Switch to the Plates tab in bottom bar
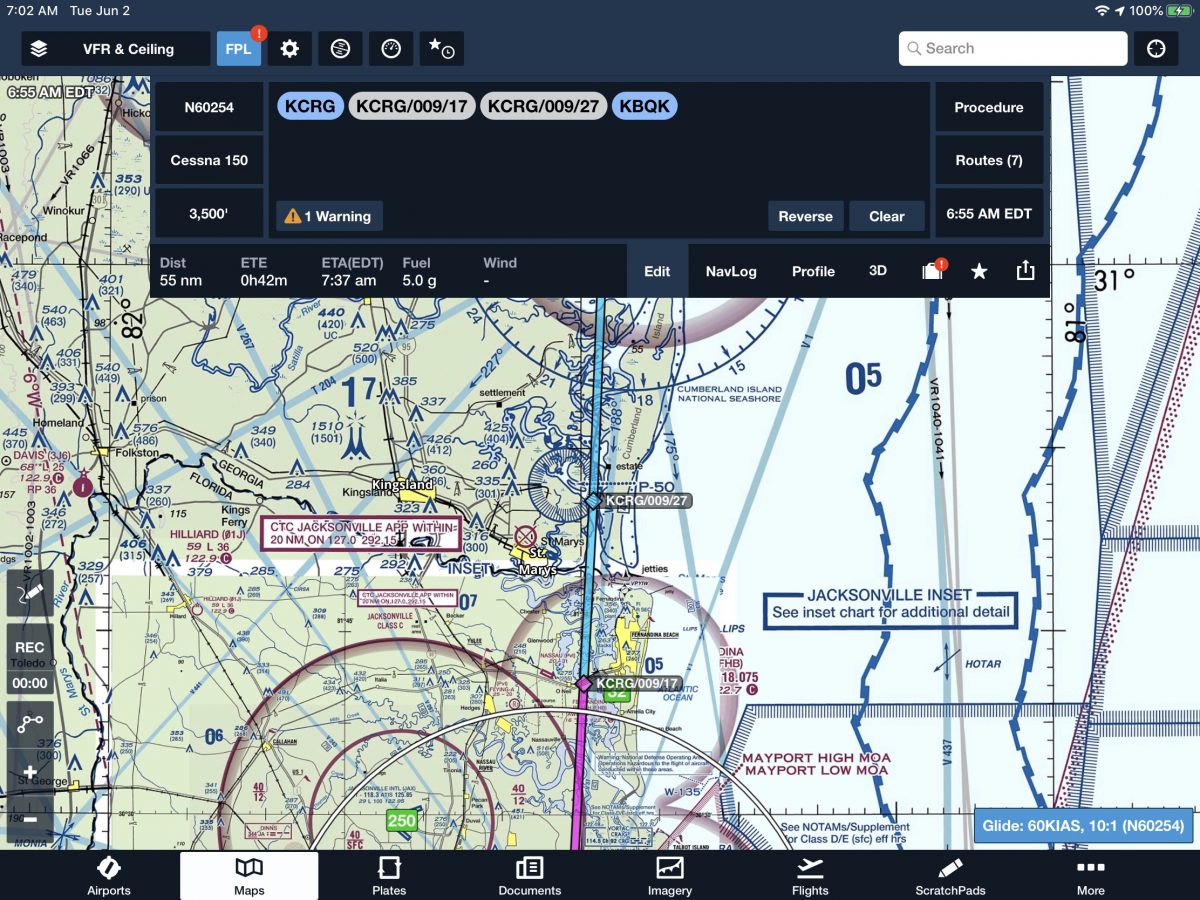 pos(388,875)
